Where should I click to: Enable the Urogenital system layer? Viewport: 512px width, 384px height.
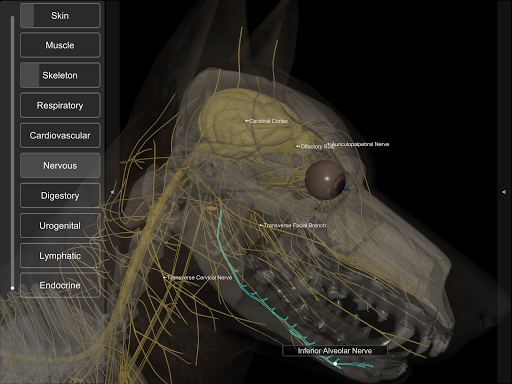60,225
